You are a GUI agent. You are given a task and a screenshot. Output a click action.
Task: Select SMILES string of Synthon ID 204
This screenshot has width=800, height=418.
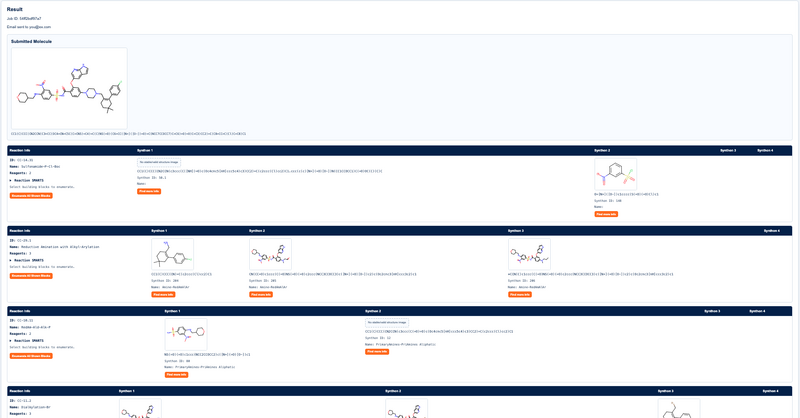pos(182,274)
